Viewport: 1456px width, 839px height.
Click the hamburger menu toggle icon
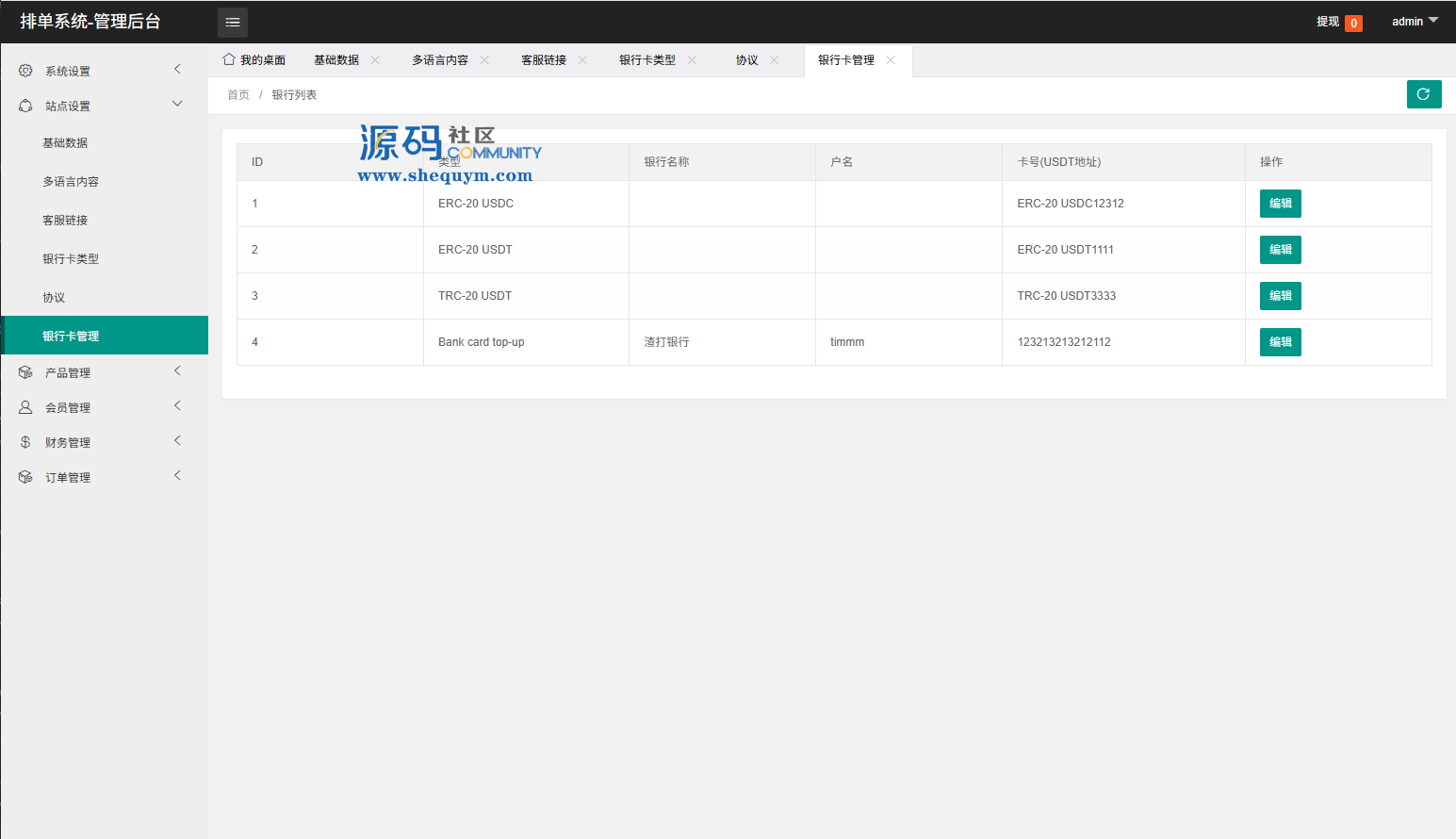pyautogui.click(x=233, y=22)
